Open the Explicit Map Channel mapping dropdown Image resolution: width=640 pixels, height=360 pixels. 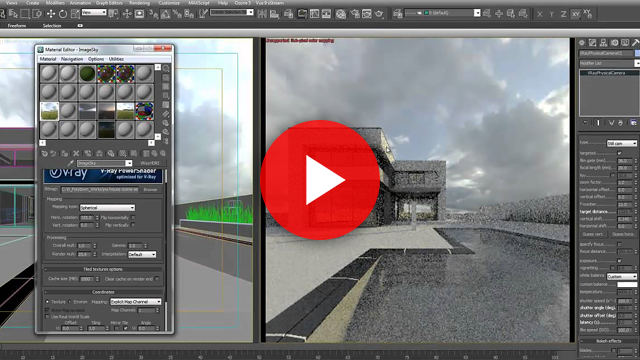coord(136,302)
